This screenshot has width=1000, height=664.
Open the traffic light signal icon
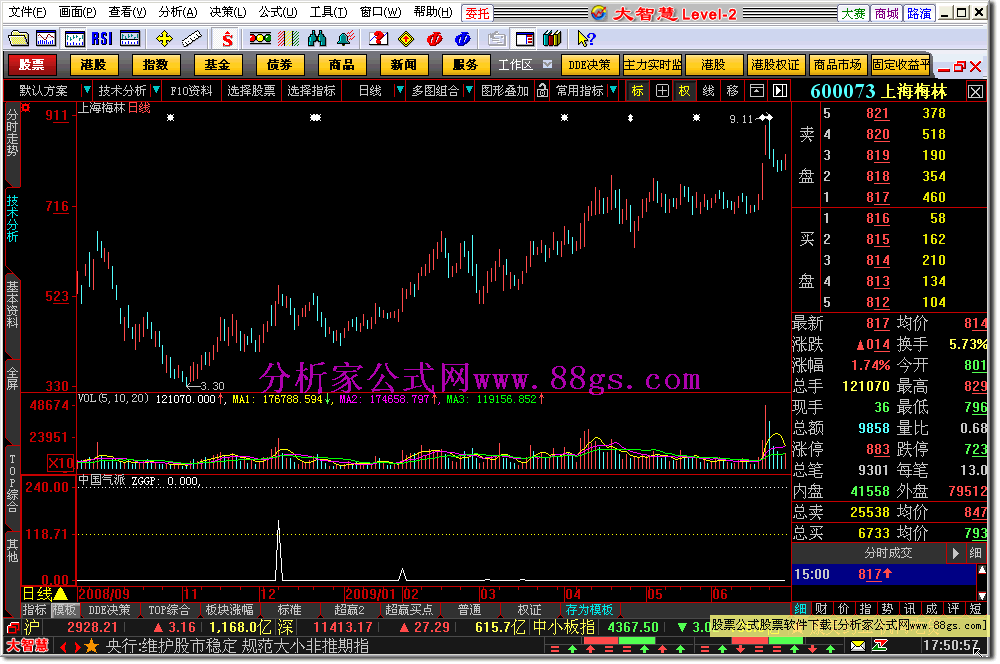point(260,39)
